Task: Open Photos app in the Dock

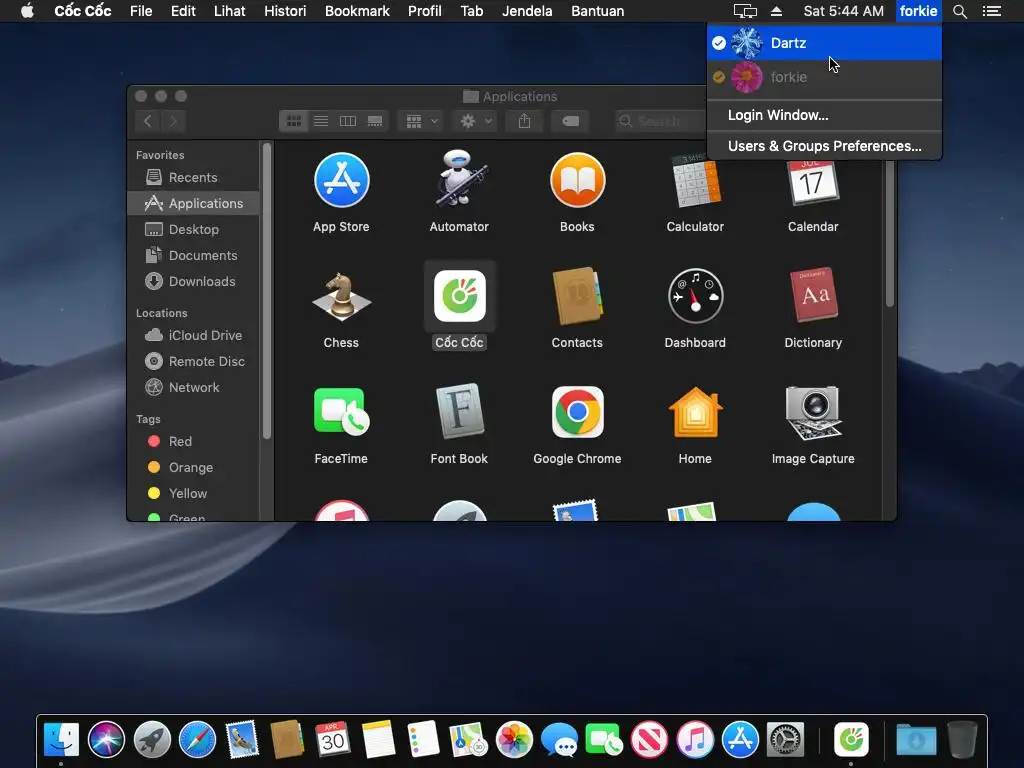Action: pyautogui.click(x=515, y=740)
